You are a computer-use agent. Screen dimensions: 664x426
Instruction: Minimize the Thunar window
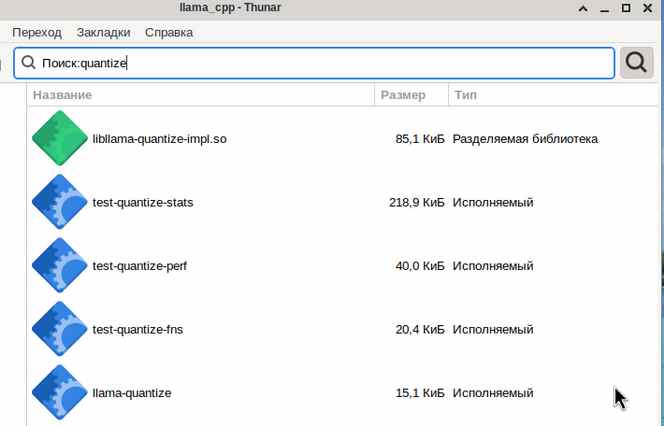coord(605,9)
